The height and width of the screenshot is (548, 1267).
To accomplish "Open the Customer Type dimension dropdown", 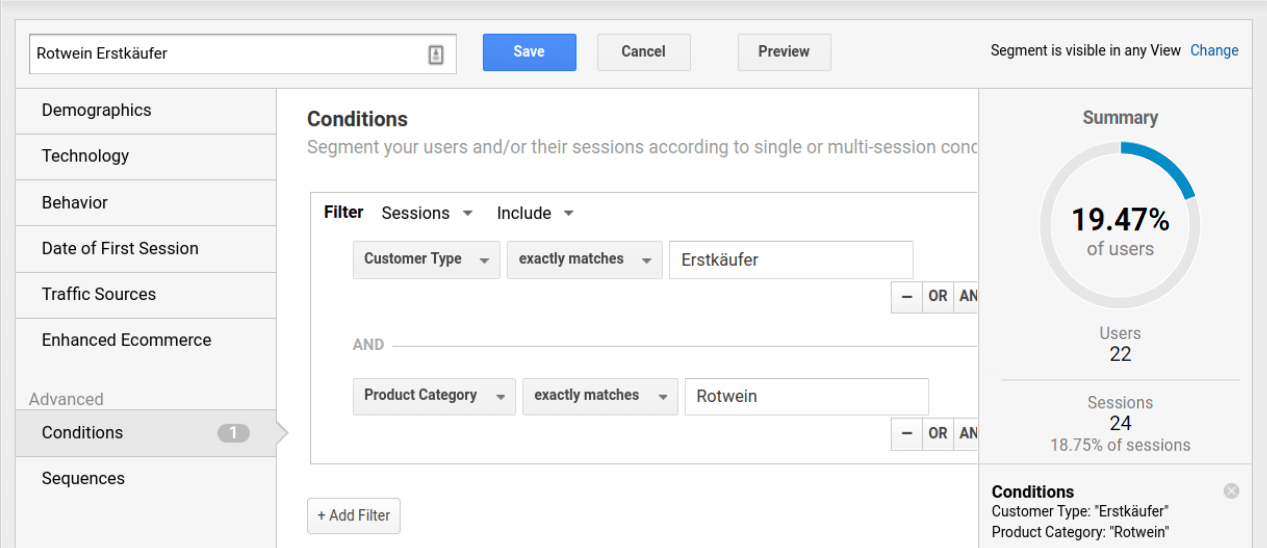I will [x=426, y=259].
